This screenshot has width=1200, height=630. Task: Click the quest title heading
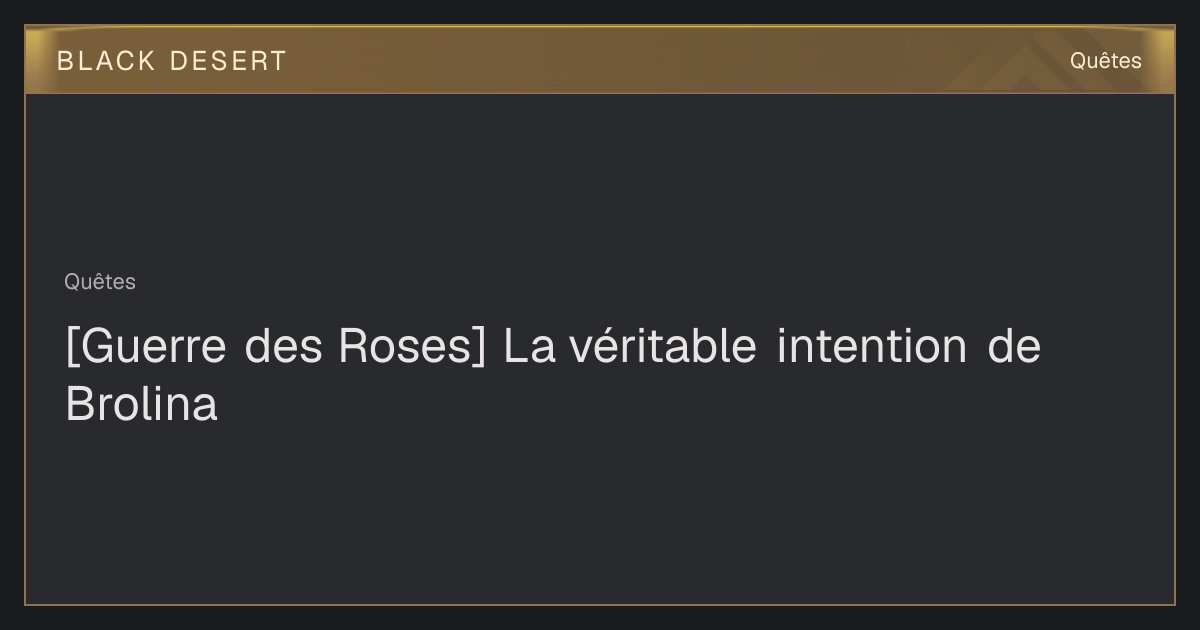pos(553,376)
